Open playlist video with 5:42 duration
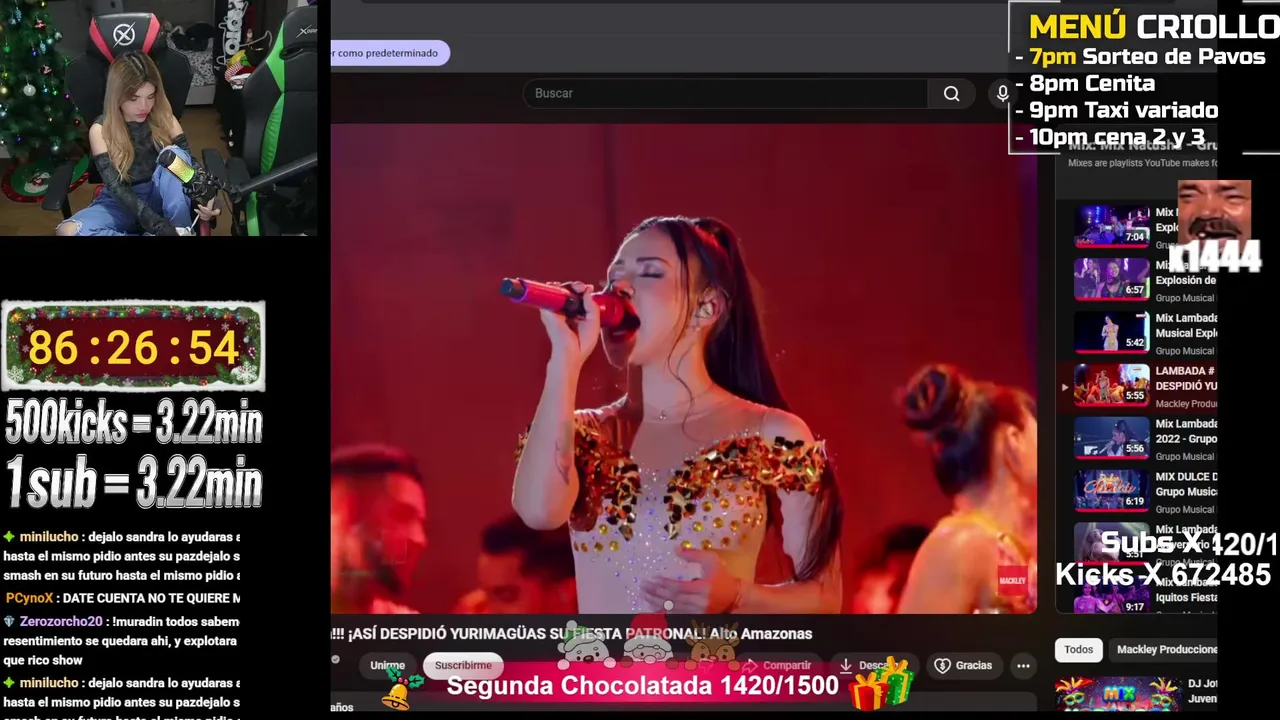This screenshot has width=1280, height=720. (x=1112, y=331)
